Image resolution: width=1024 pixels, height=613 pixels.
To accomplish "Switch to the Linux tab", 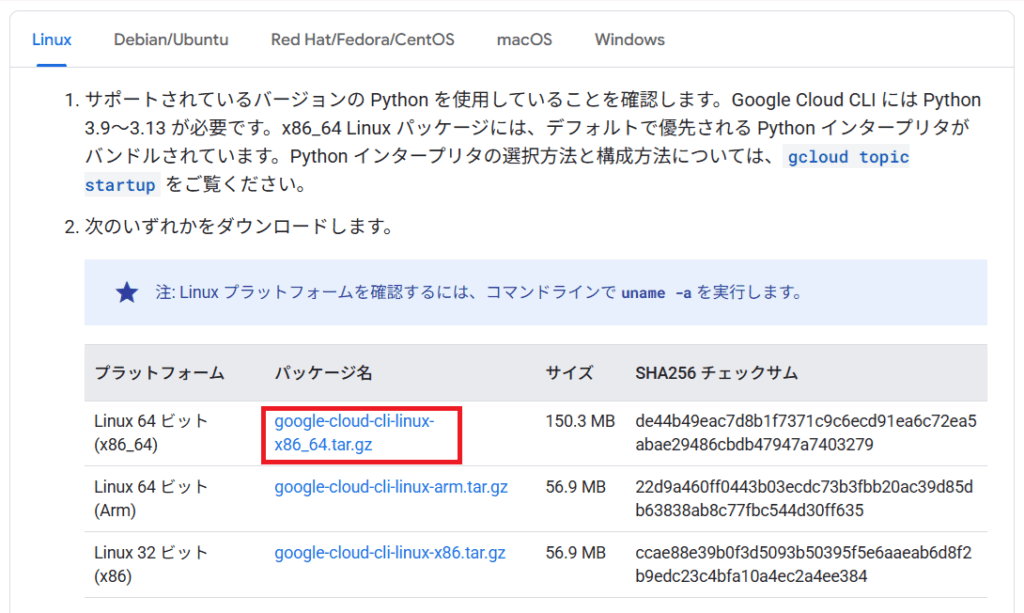I will [52, 40].
